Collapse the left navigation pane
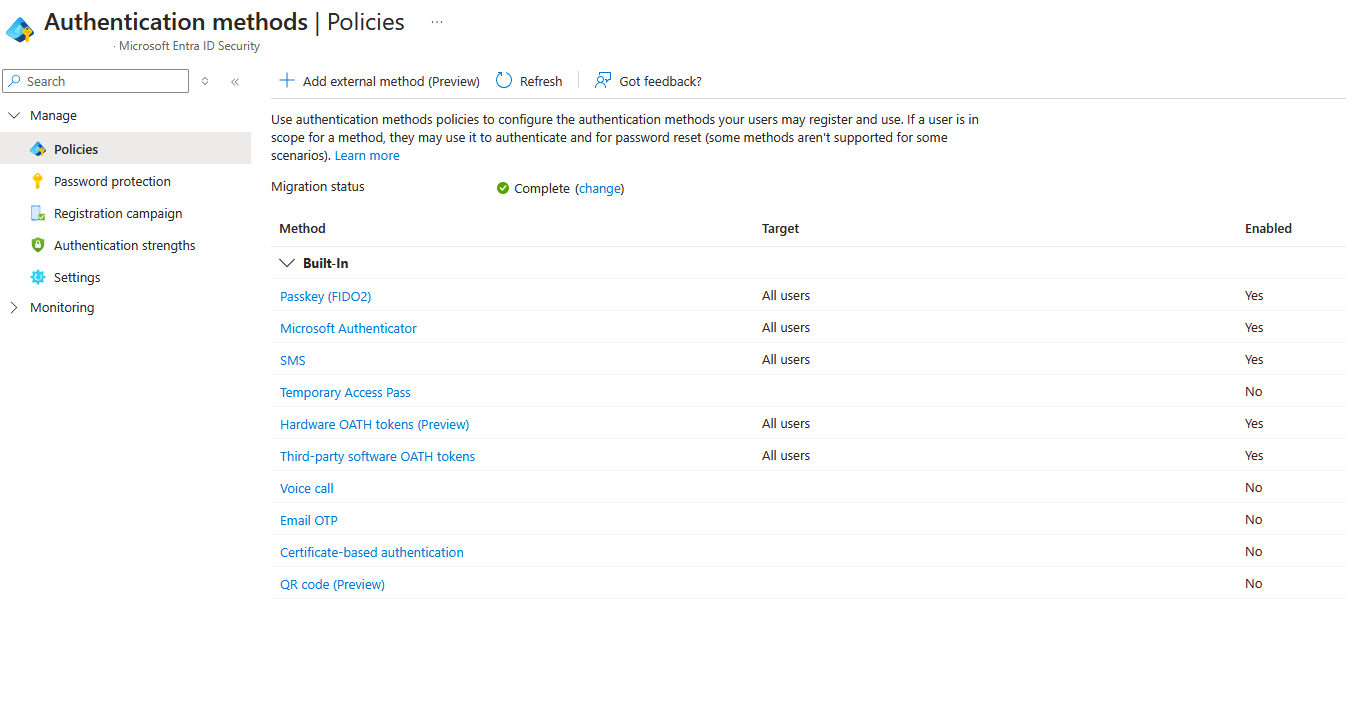Screen dimensions: 1346x702 pyautogui.click(x=235, y=81)
